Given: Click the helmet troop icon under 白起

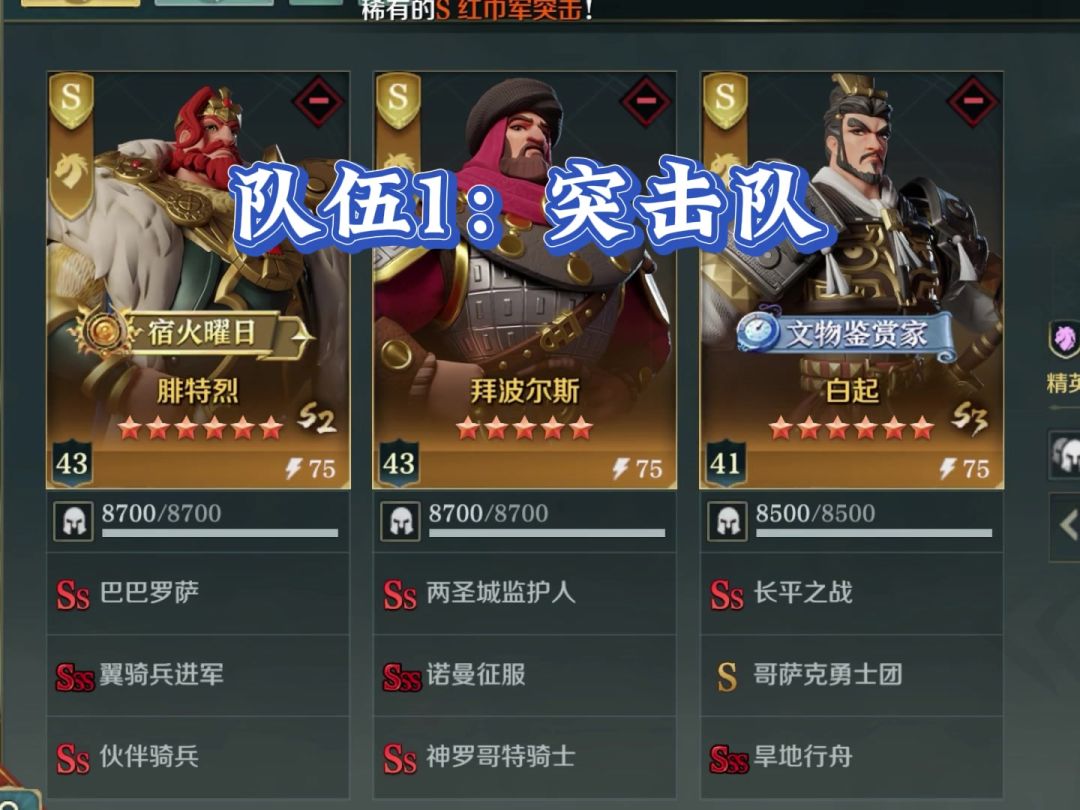Looking at the screenshot, I should pyautogui.click(x=728, y=521).
